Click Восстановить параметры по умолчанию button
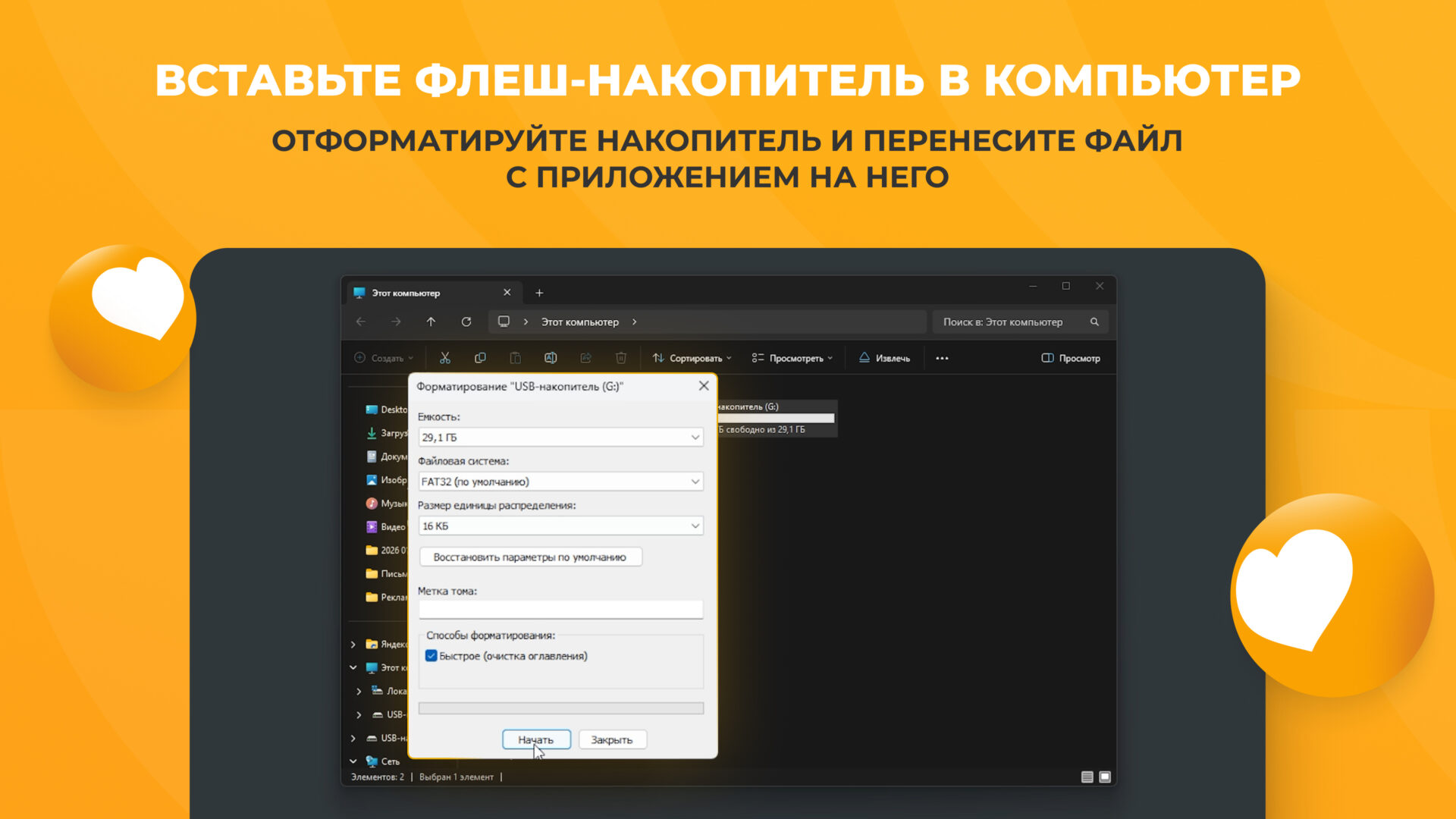The height and width of the screenshot is (819, 1456). 530,557
